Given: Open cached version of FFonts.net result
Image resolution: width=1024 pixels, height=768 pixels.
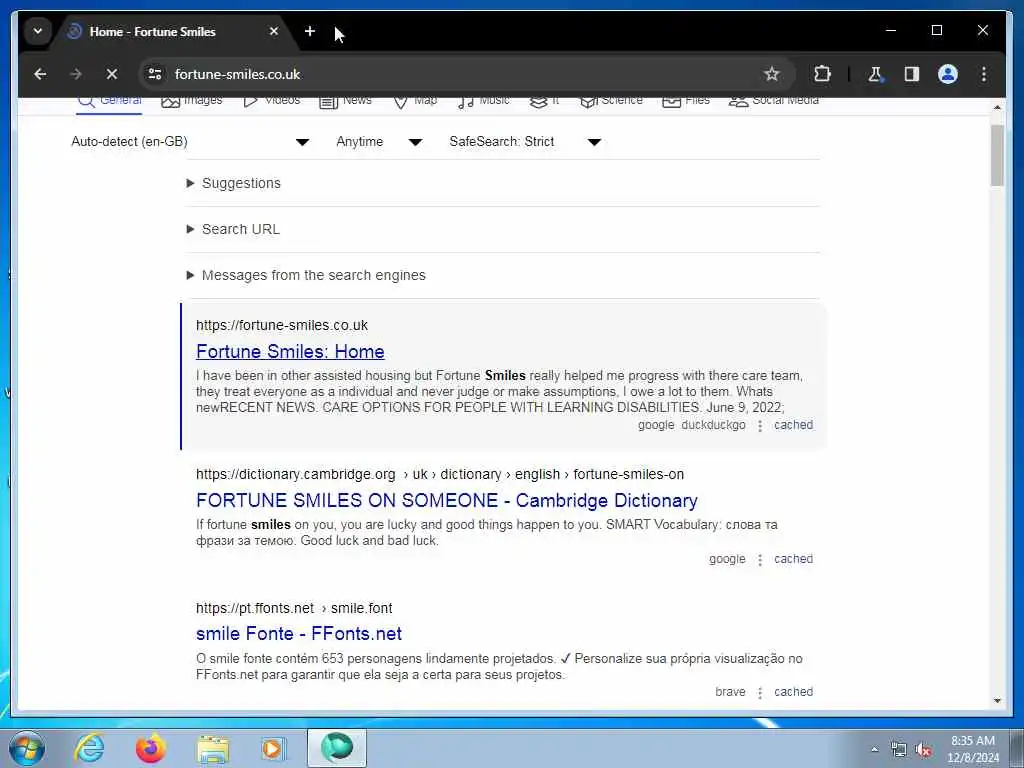Looking at the screenshot, I should (x=793, y=692).
